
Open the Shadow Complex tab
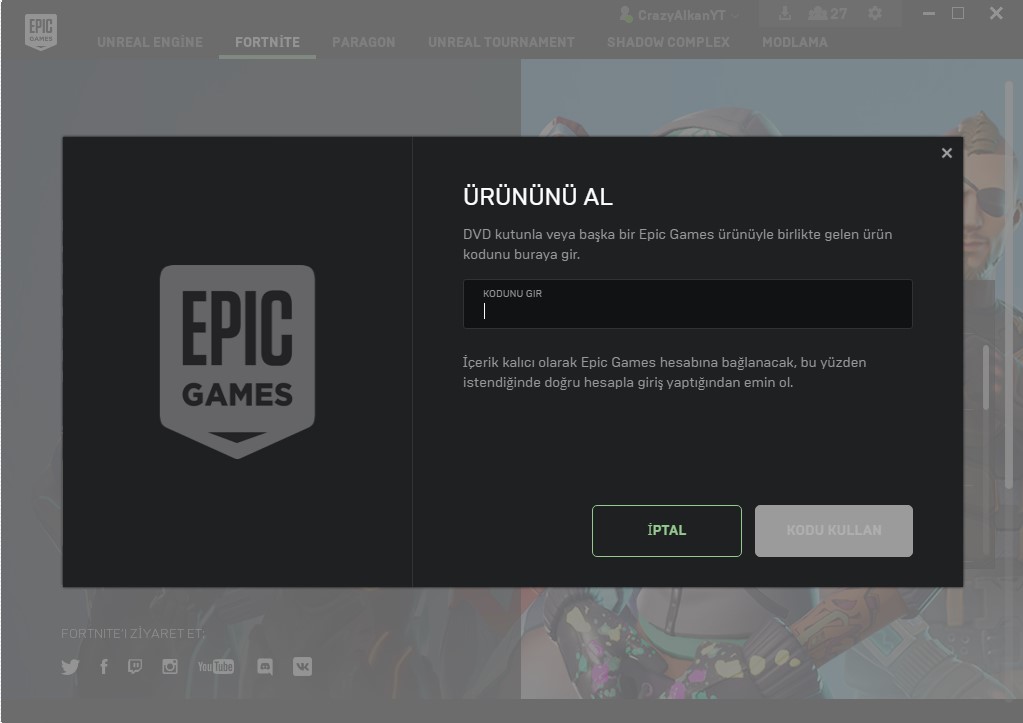[668, 42]
